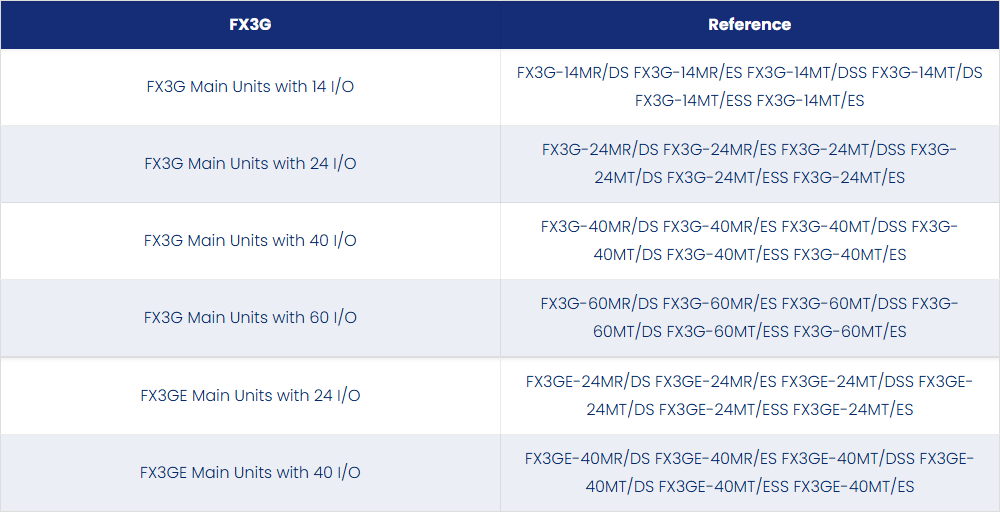Click the FX3G column header
This screenshot has height=512, width=1000.
pyautogui.click(x=250, y=24)
